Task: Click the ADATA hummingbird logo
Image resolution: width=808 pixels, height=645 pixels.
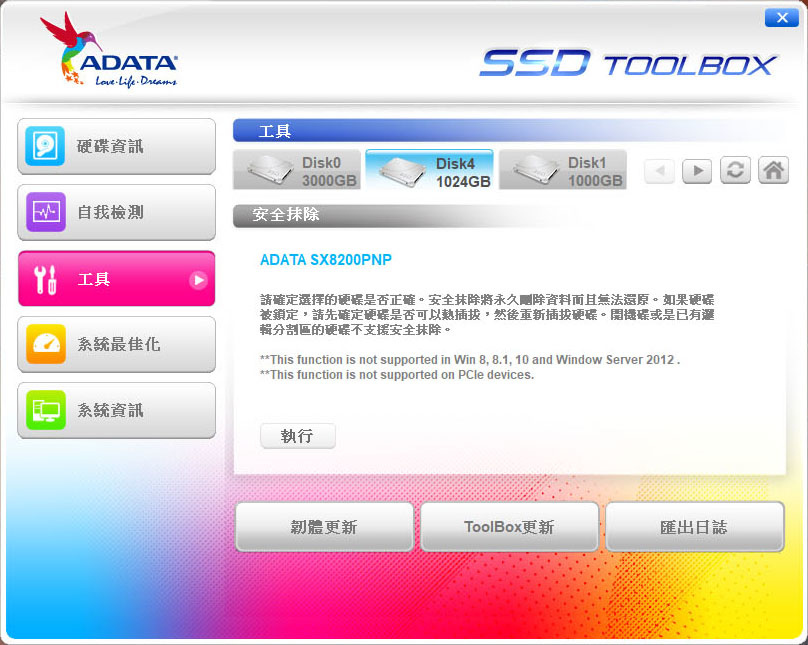Action: (x=109, y=50)
